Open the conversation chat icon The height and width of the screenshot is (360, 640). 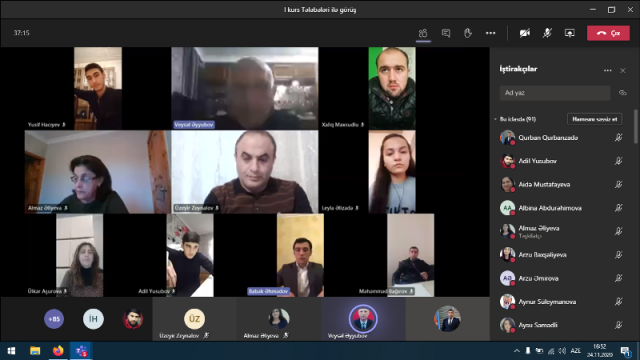446,33
